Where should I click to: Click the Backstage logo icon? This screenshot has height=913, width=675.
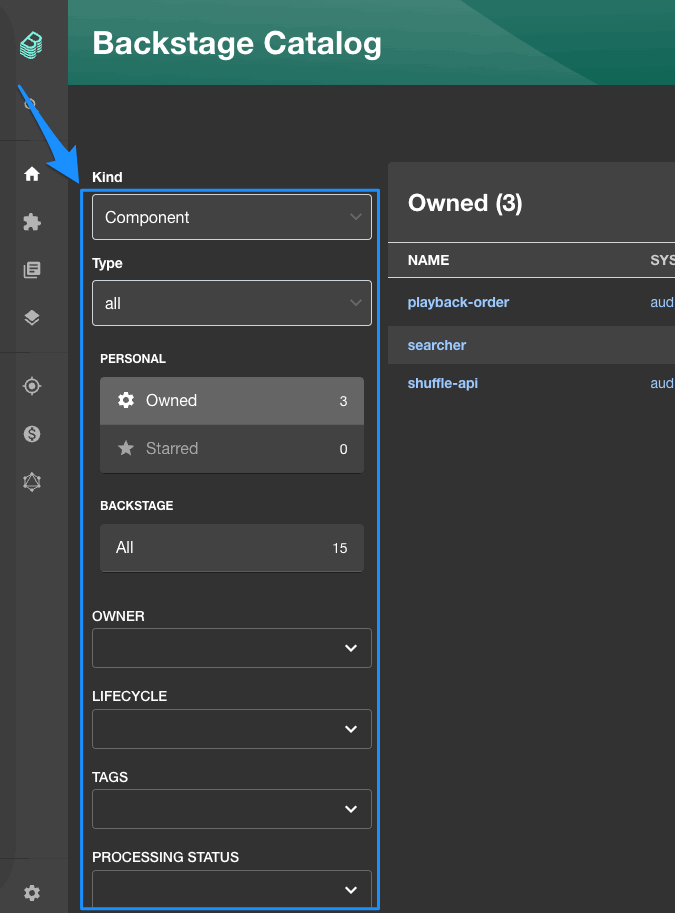point(30,44)
